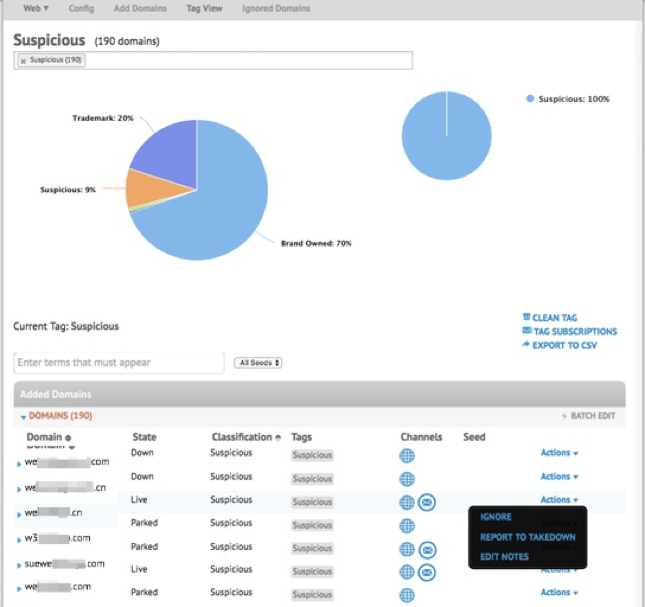Click the envelope icon beside Tag Subscriptions
This screenshot has width=645, height=607.
click(527, 330)
